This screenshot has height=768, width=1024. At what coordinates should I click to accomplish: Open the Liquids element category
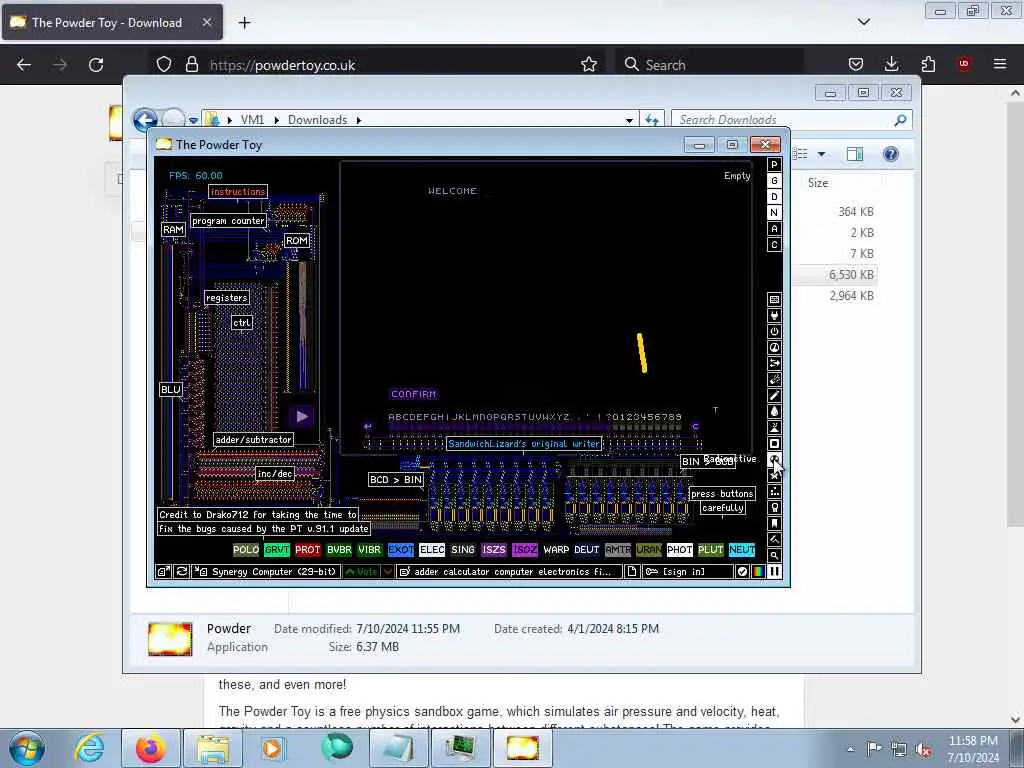(x=774, y=411)
